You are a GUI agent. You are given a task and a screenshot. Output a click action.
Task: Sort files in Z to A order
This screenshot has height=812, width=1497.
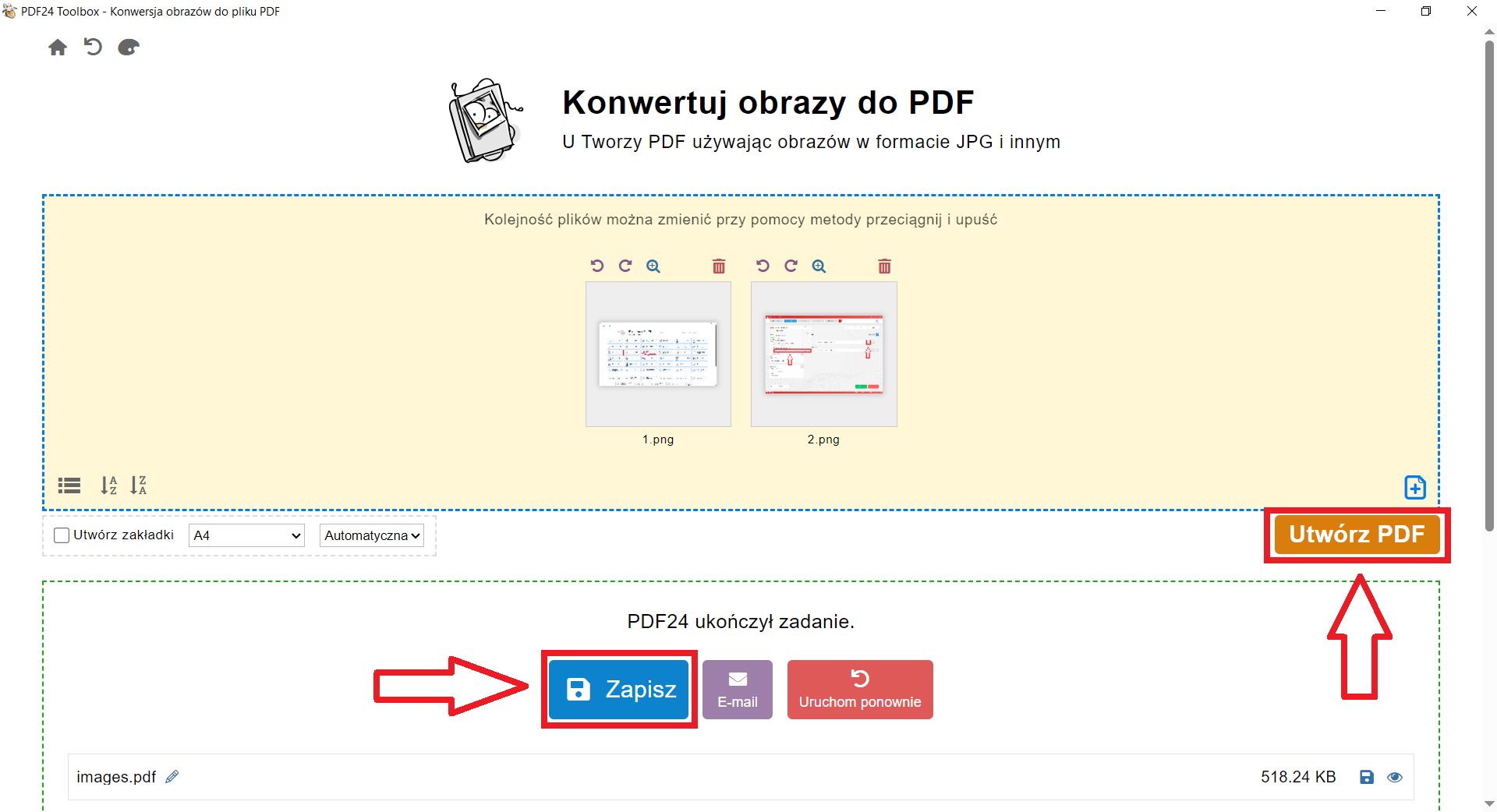click(138, 485)
